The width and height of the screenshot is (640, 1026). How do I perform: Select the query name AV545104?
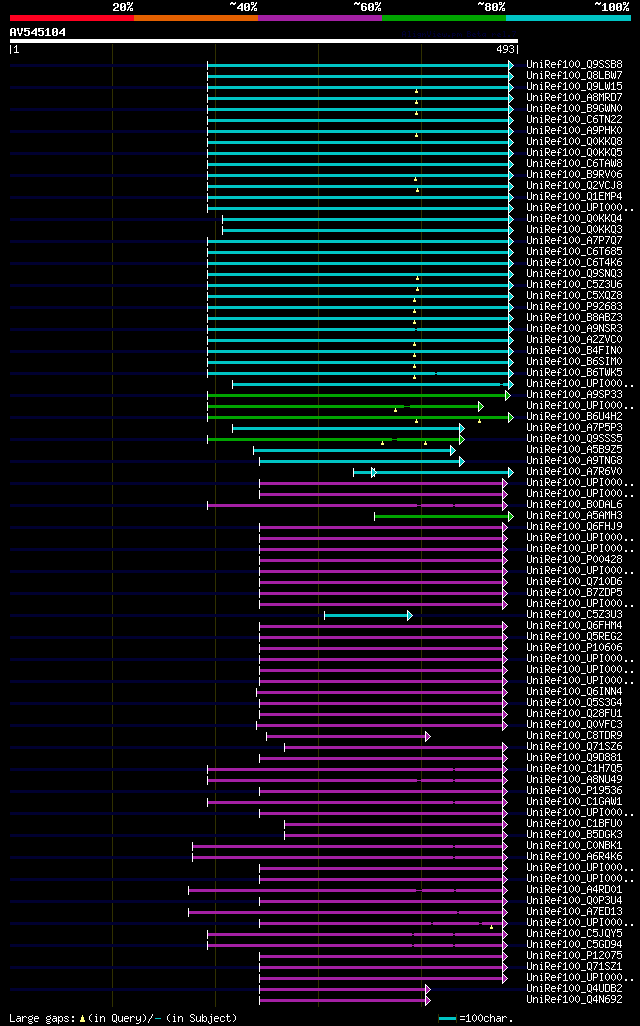coord(37,32)
